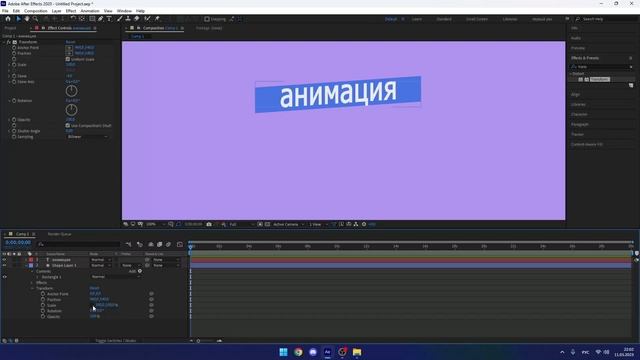Screen dimensions: 640x360
Task: Click Reset for Transform effect in Effect Controls
Action: click(70, 42)
